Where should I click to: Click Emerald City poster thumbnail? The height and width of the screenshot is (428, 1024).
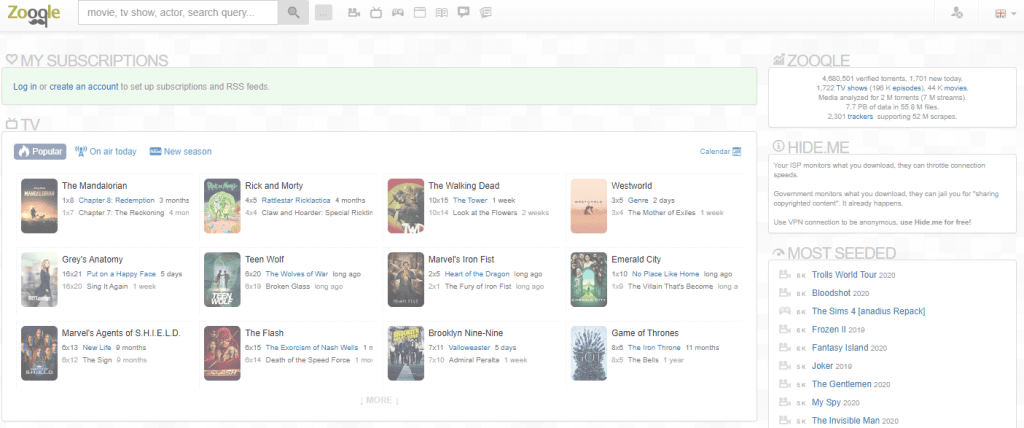(x=588, y=280)
